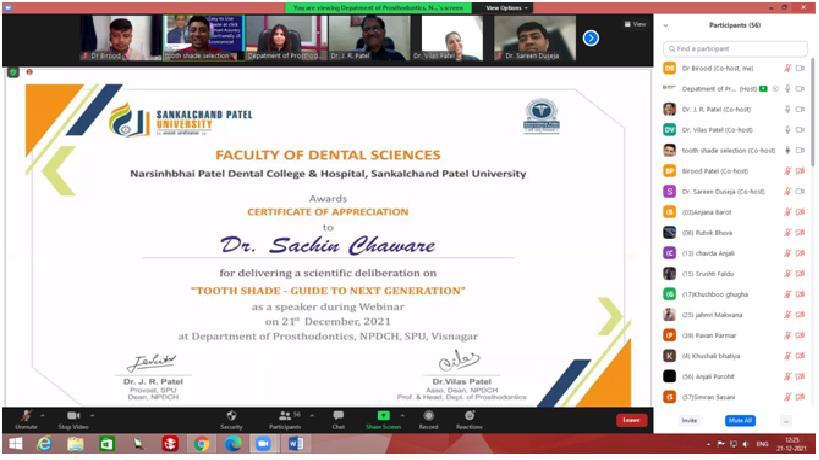The height and width of the screenshot is (460, 819).
Task: Click the blue next-page arrow in video strip
Action: 591,38
